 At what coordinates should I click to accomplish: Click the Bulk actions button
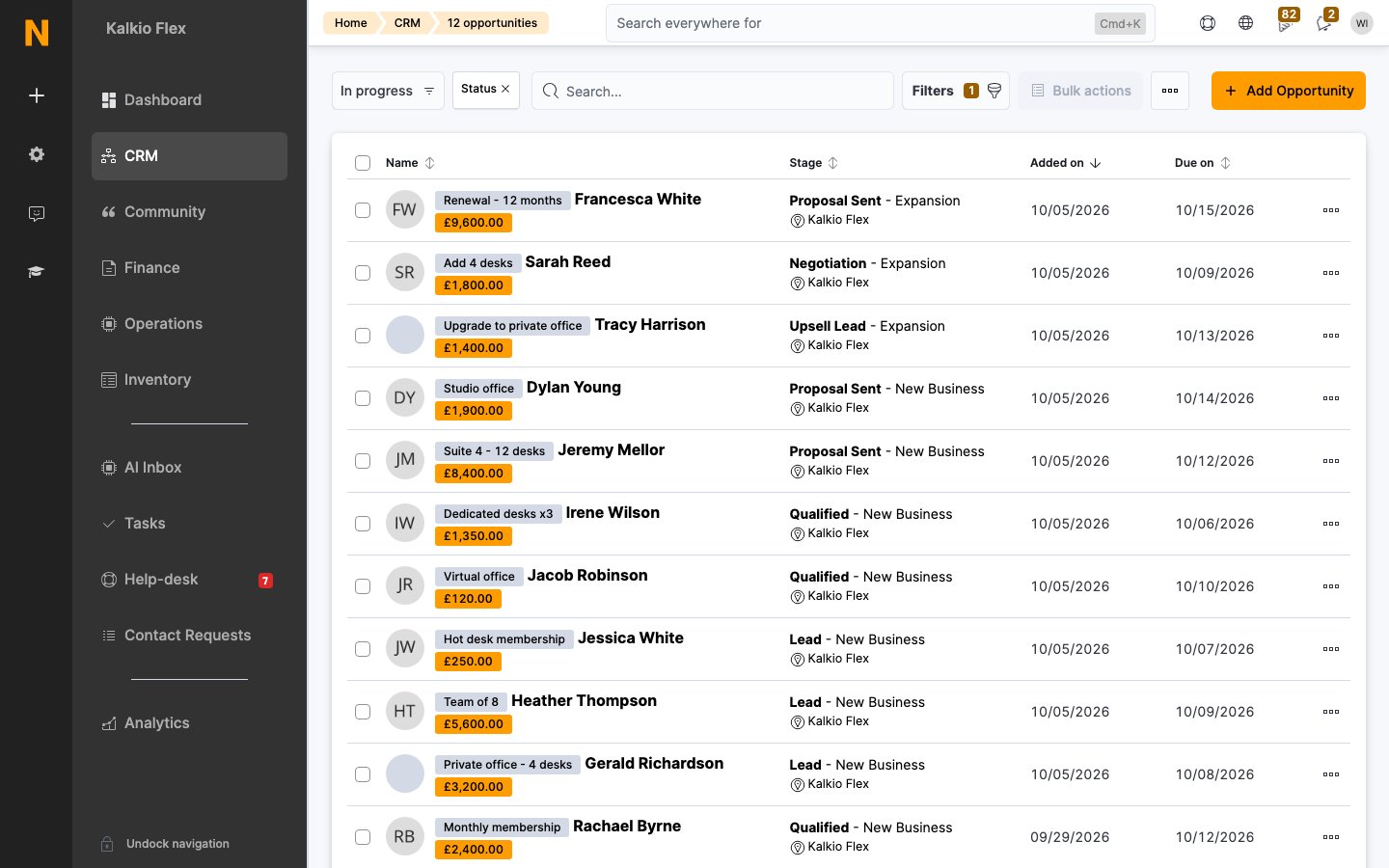tap(1080, 91)
